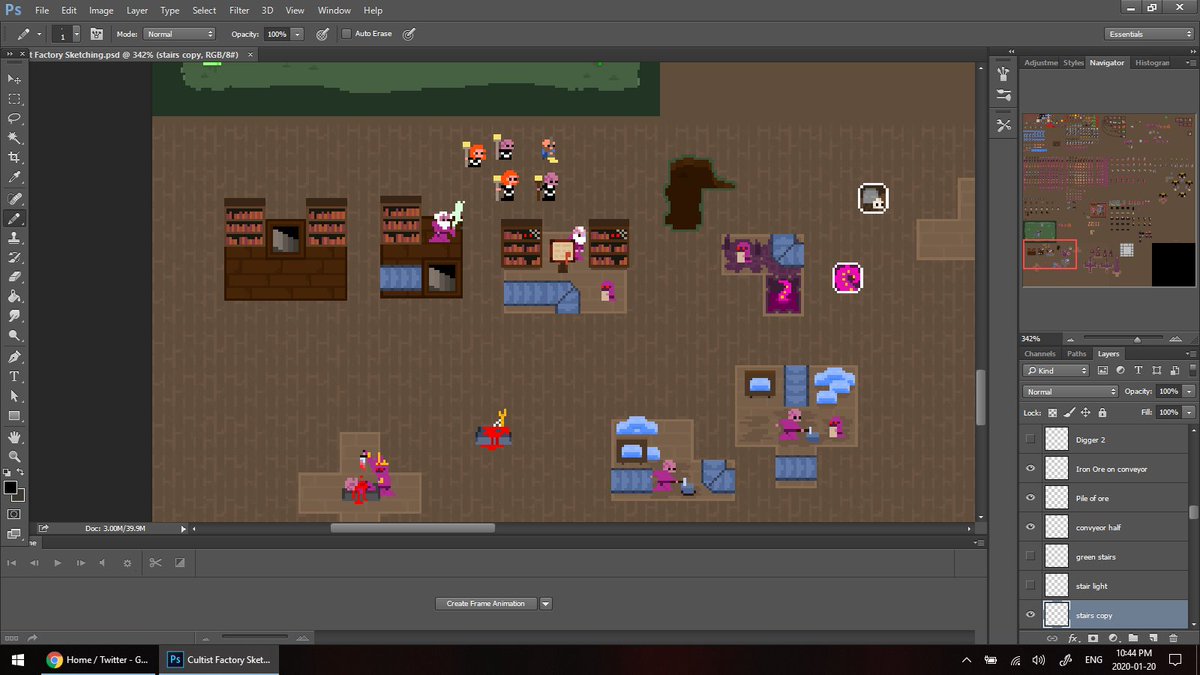Show the Digger 2 layer

[1031, 439]
